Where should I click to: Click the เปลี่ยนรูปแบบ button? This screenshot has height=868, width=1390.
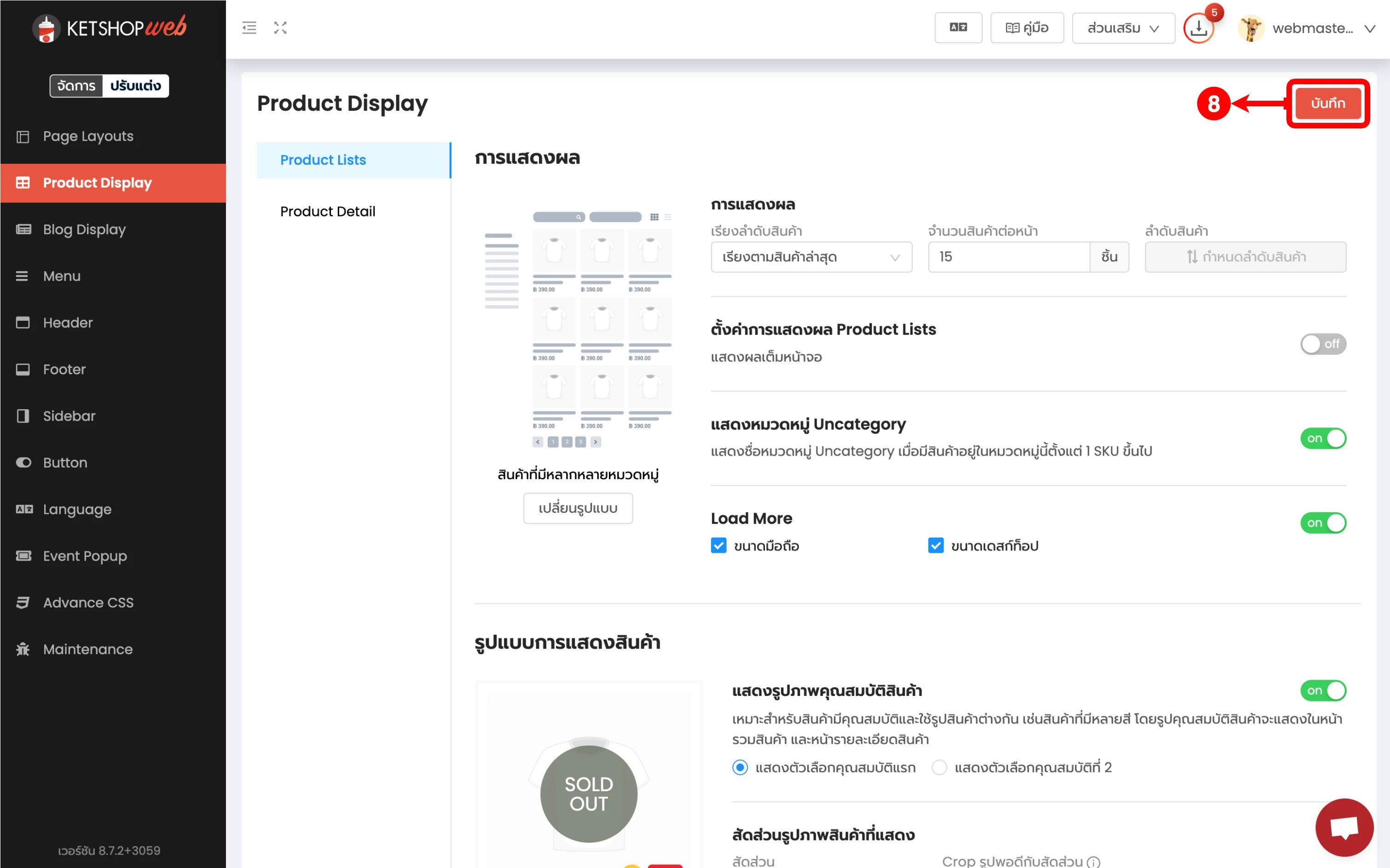(x=578, y=508)
